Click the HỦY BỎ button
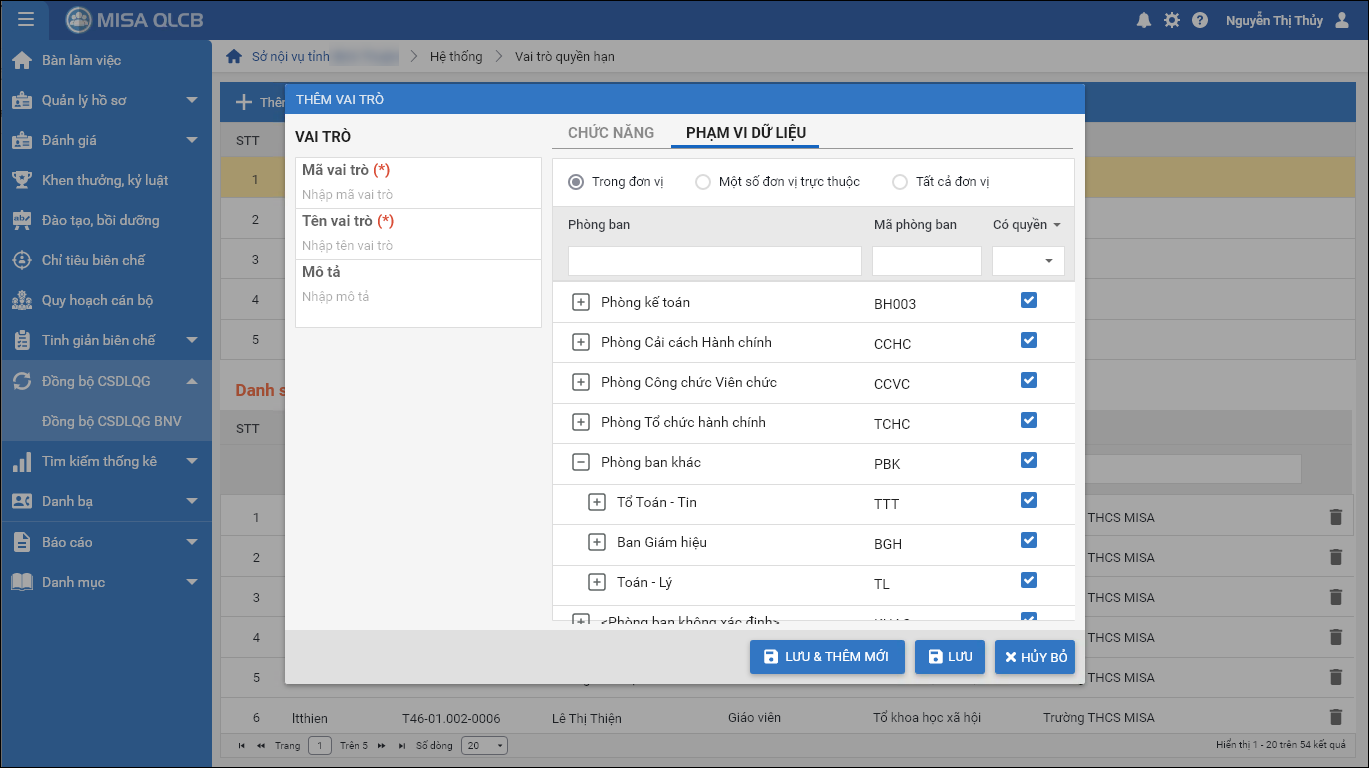 coord(1035,657)
